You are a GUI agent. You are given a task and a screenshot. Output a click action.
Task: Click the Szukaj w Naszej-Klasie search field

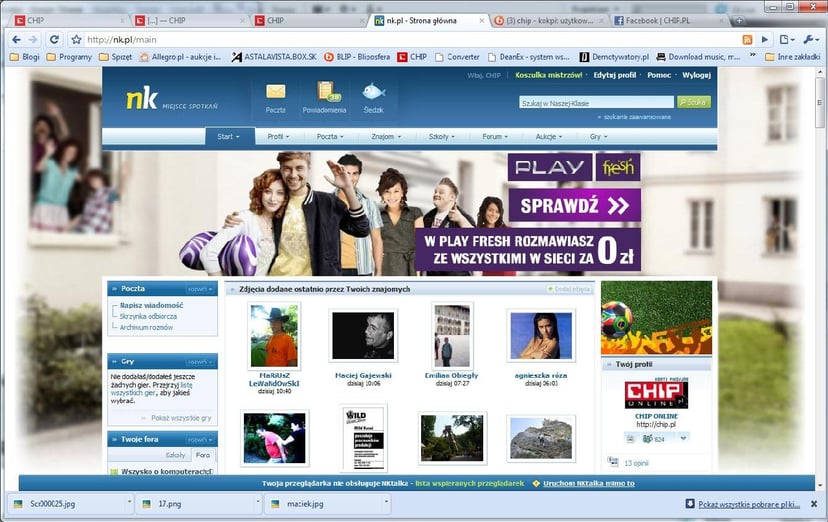(x=596, y=102)
